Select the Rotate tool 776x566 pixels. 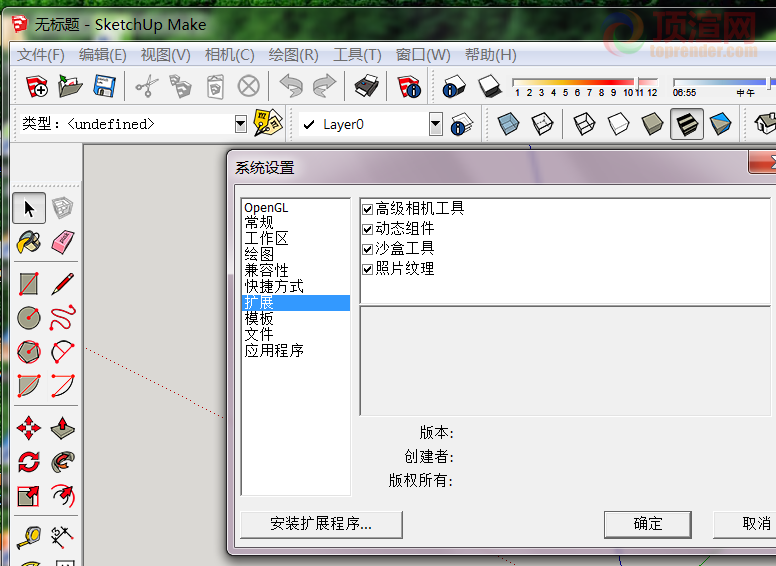tap(29, 462)
